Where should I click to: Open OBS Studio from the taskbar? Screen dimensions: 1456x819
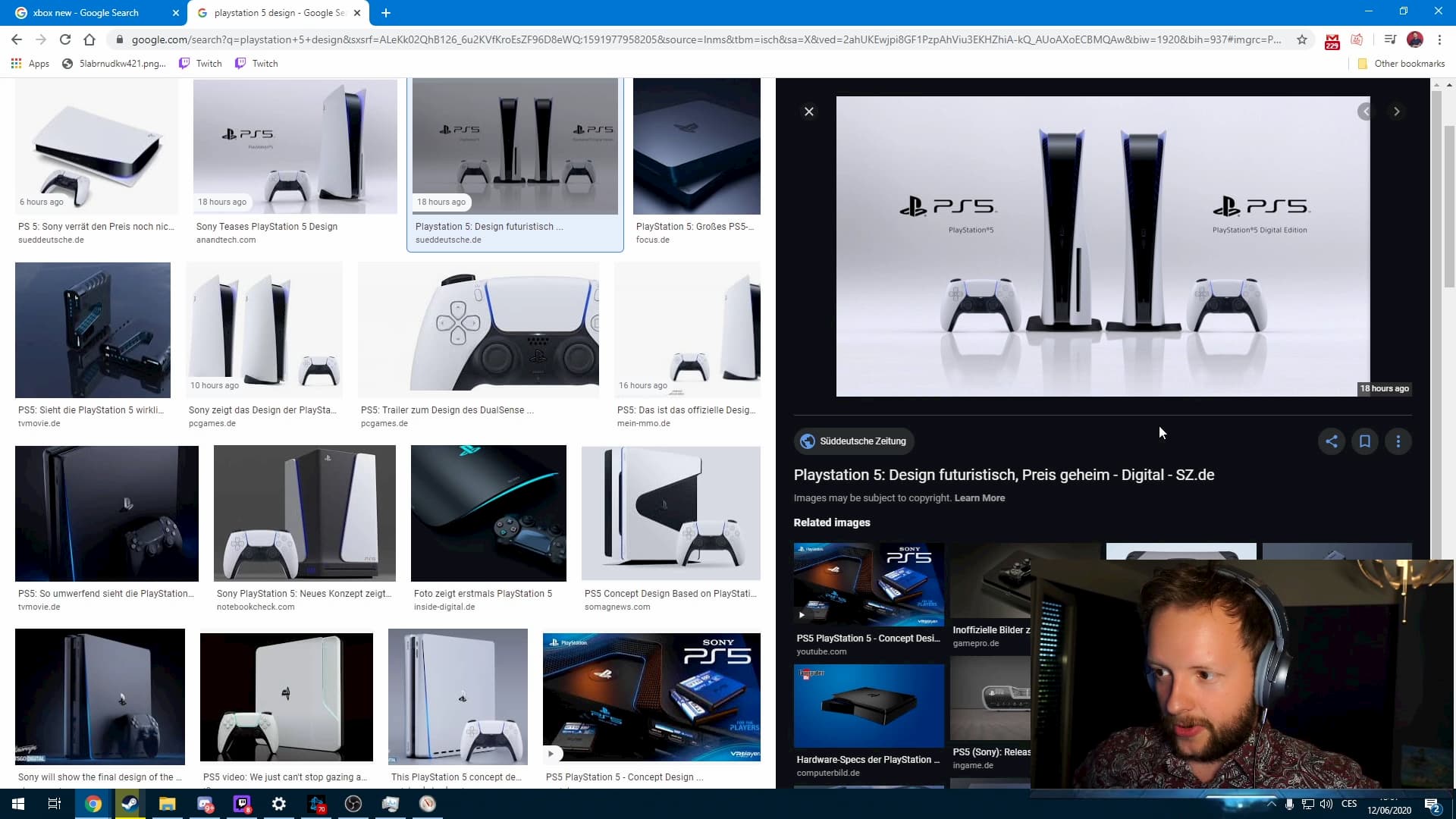point(353,804)
